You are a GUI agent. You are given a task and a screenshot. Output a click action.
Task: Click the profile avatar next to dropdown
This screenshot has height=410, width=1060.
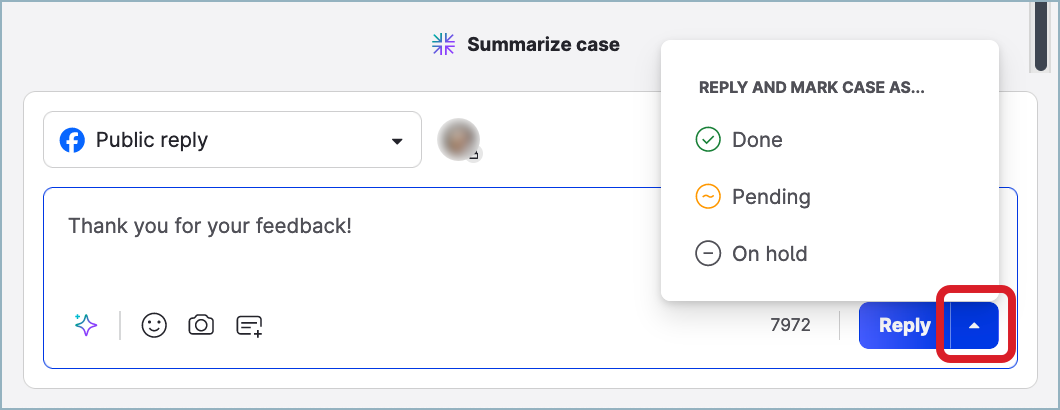click(459, 140)
